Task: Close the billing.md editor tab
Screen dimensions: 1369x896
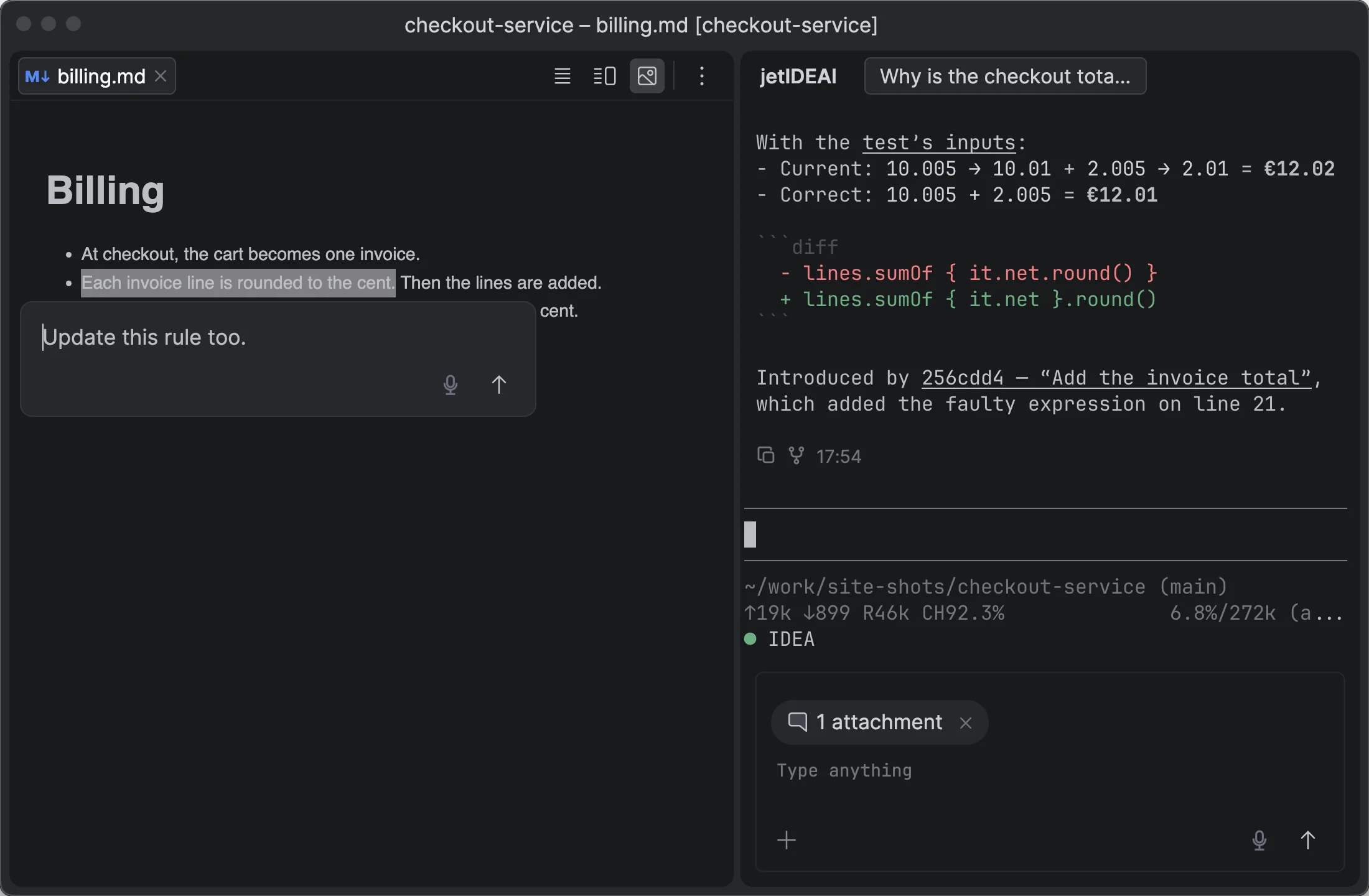Action: pos(161,76)
